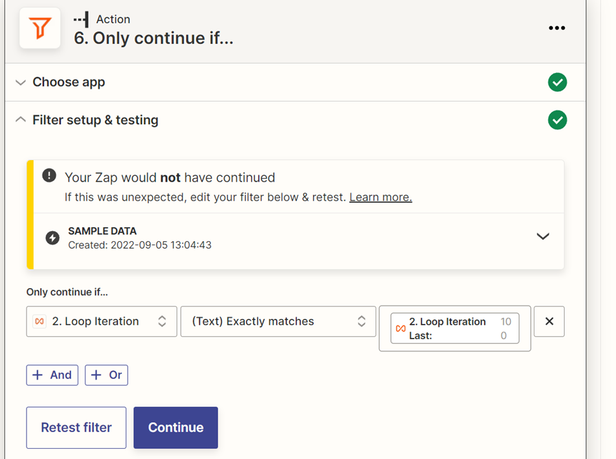Click the green checkmark beside Filter setup

point(557,120)
